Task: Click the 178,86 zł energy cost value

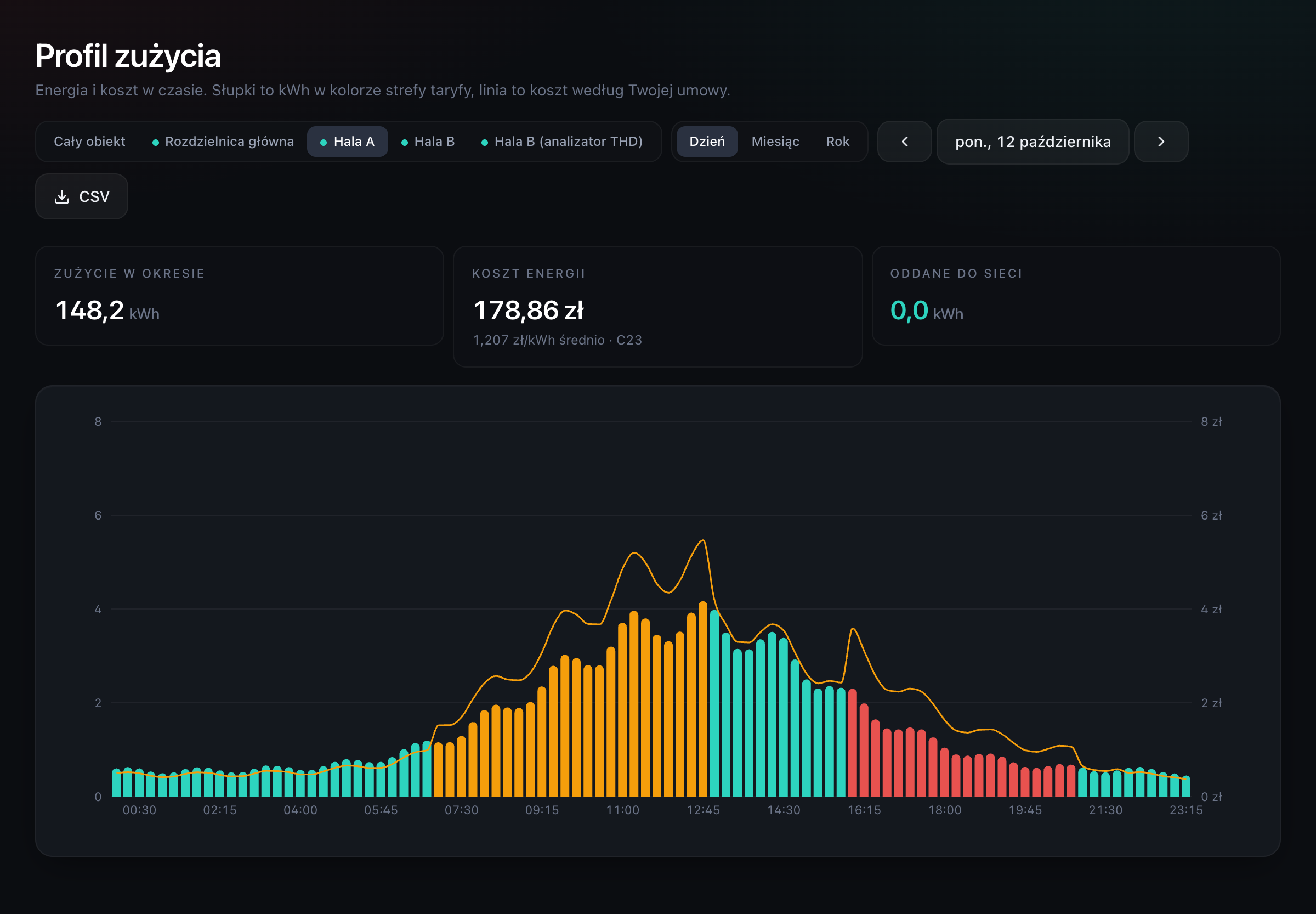Action: pyautogui.click(x=528, y=311)
